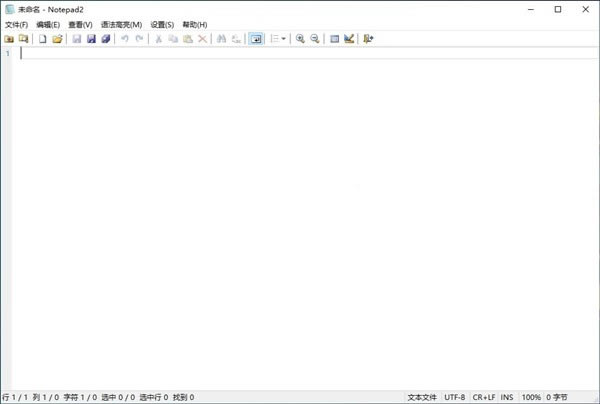Image resolution: width=600 pixels, height=404 pixels.
Task: Click the '选中行 0' status bar entry
Action: [x=154, y=397]
